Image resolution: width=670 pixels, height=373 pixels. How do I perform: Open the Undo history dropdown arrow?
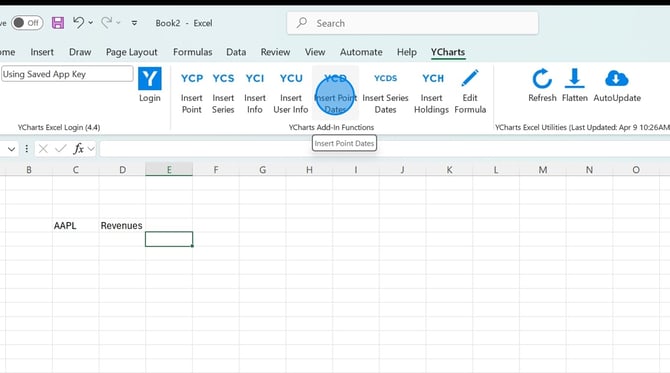pyautogui.click(x=91, y=23)
